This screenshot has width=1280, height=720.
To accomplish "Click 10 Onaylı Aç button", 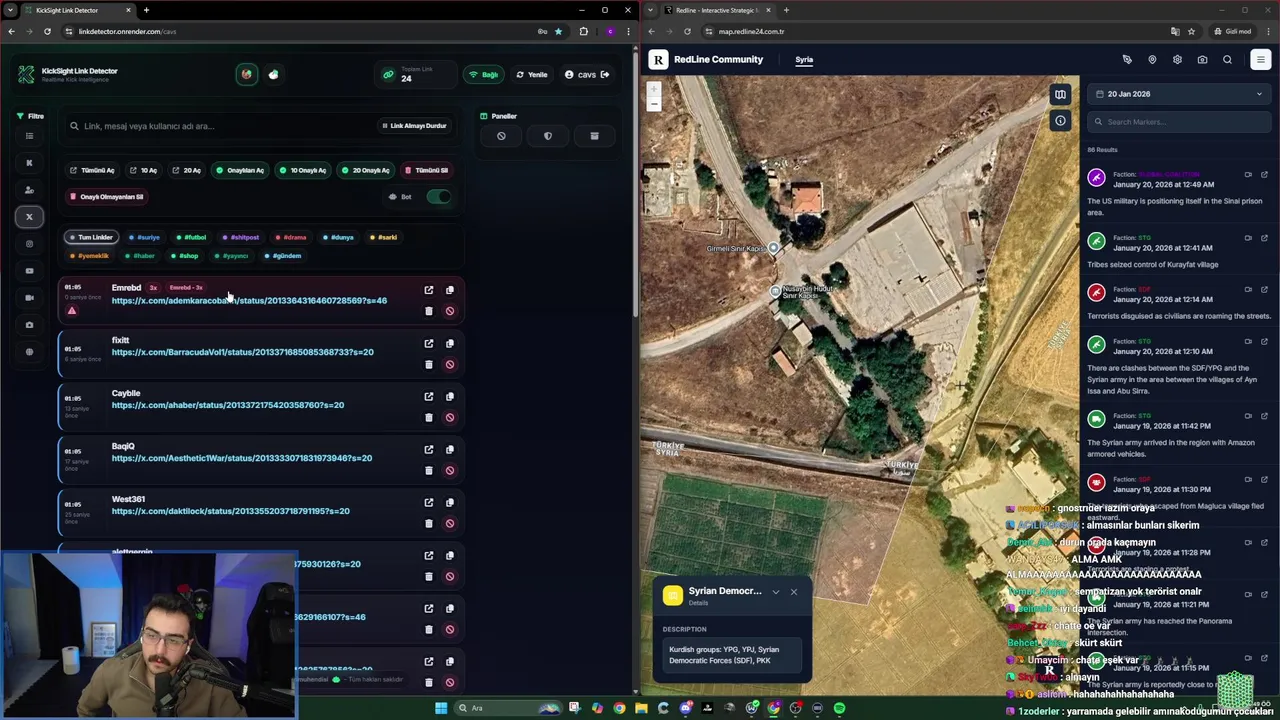I will (302, 170).
